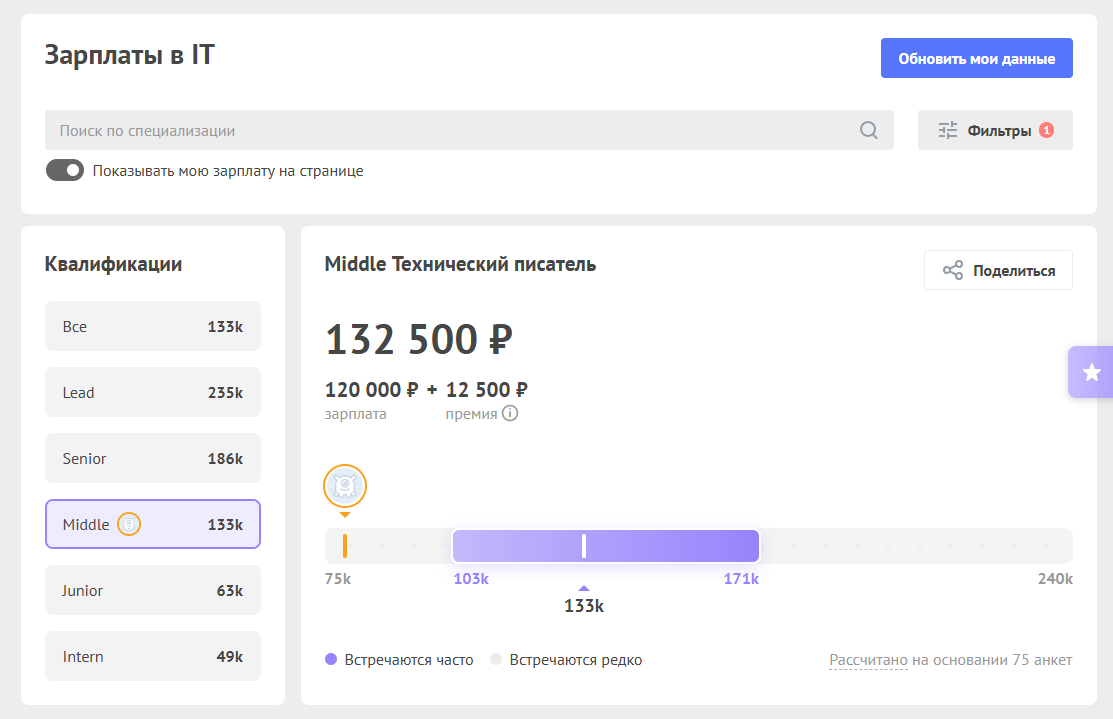Click the purple salary range bar
Image resolution: width=1113 pixels, height=719 pixels.
pyautogui.click(x=660, y=546)
